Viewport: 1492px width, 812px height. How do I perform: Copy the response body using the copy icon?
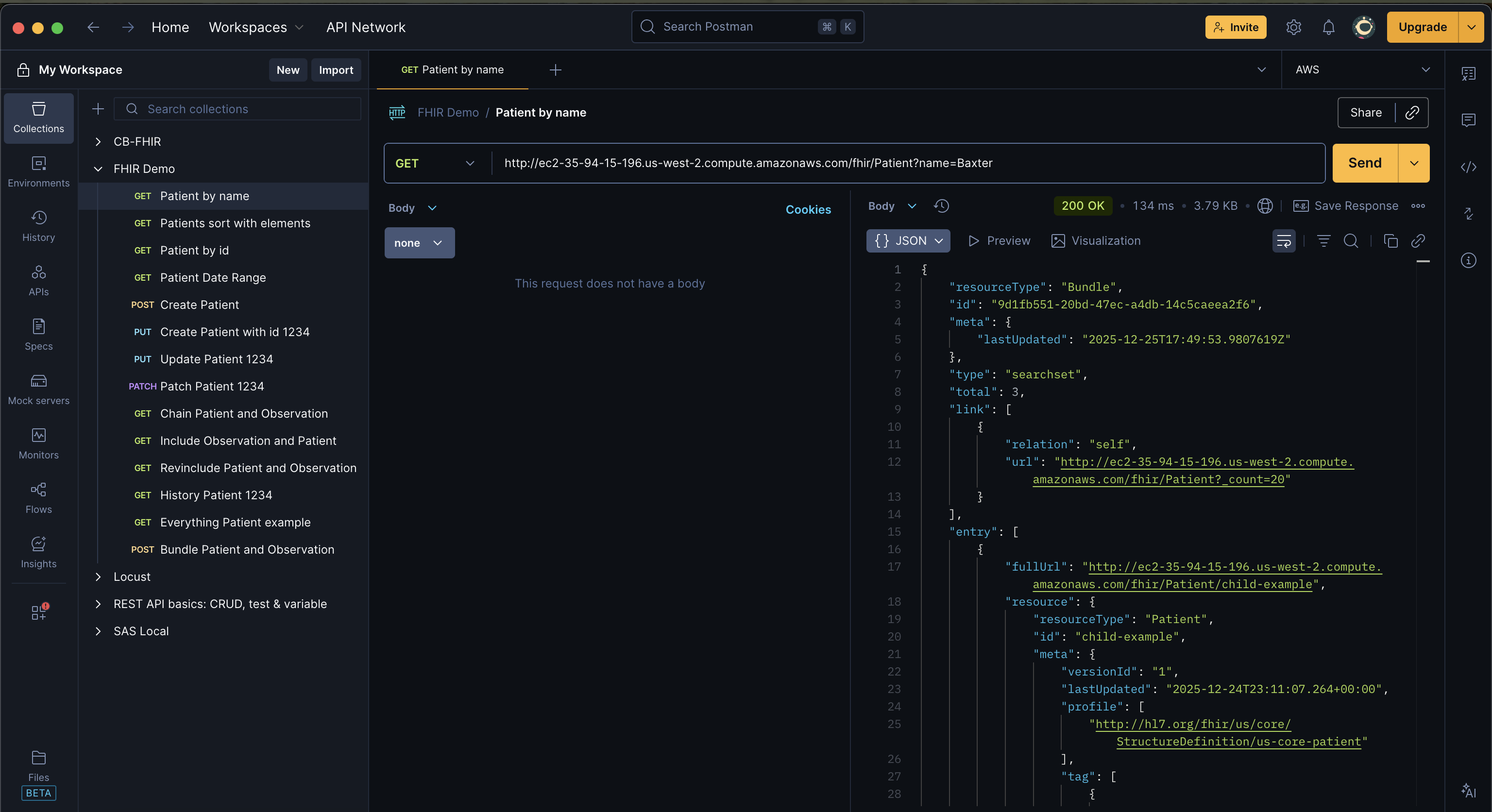point(1390,241)
